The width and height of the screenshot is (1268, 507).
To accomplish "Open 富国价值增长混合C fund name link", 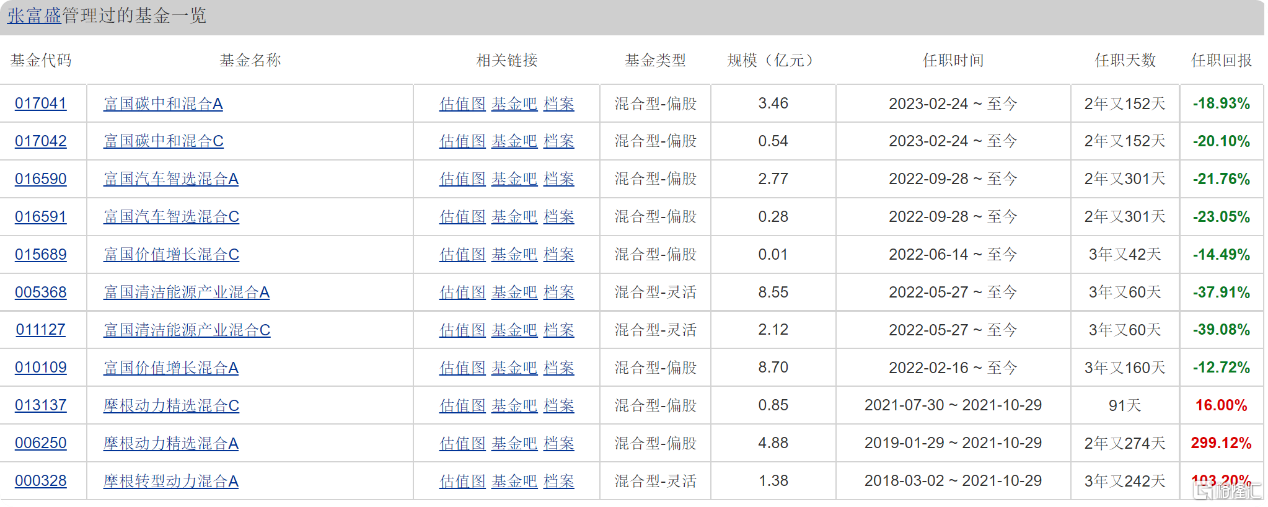I will pyautogui.click(x=171, y=255).
